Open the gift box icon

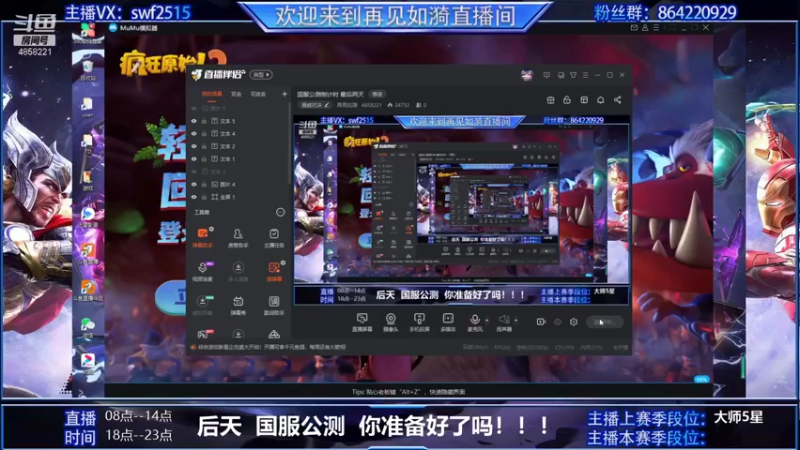click(551, 100)
